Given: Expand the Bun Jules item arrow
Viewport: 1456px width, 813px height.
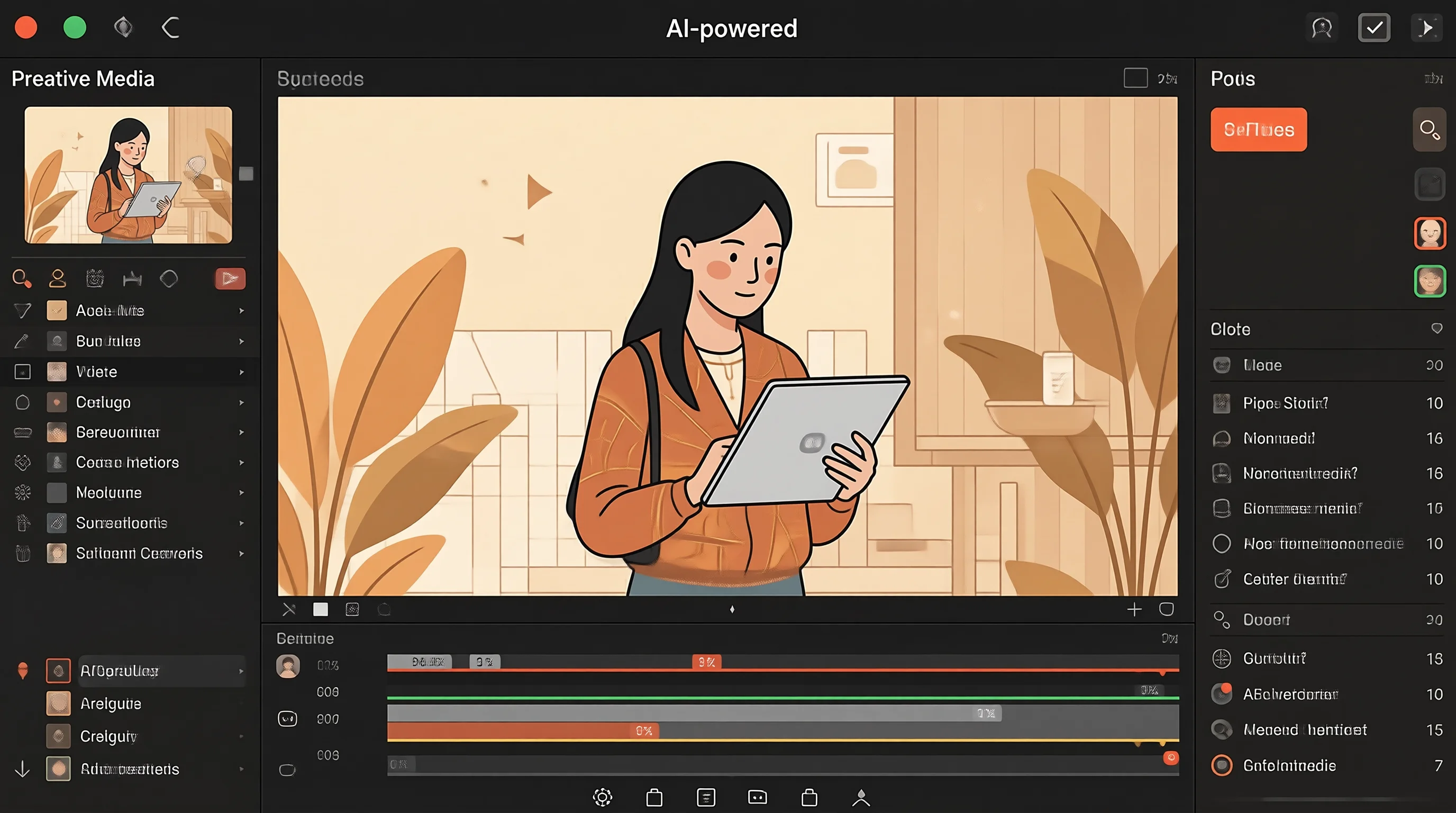Looking at the screenshot, I should [x=241, y=341].
